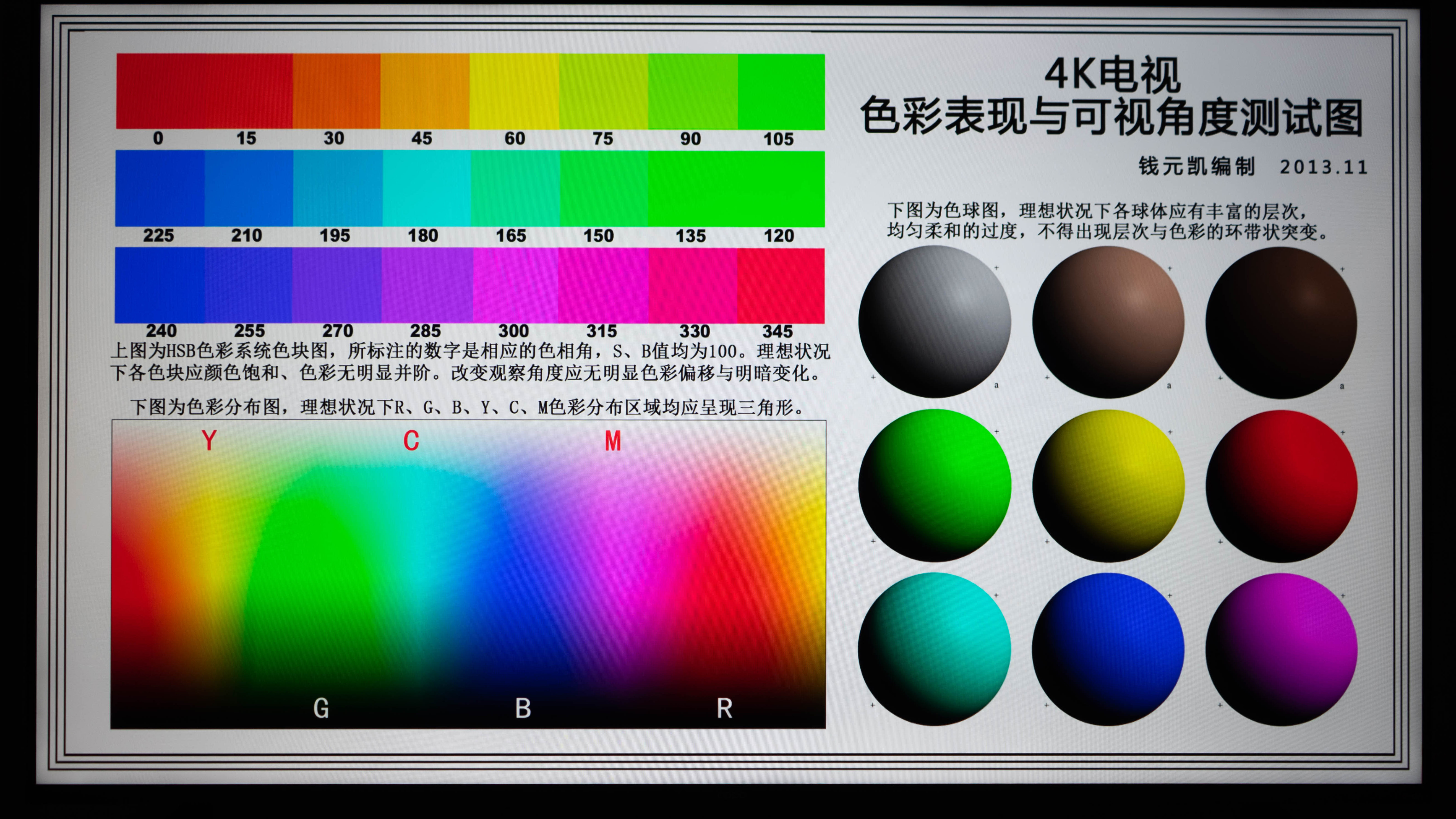Click the cyan block labeled 180

point(427,188)
